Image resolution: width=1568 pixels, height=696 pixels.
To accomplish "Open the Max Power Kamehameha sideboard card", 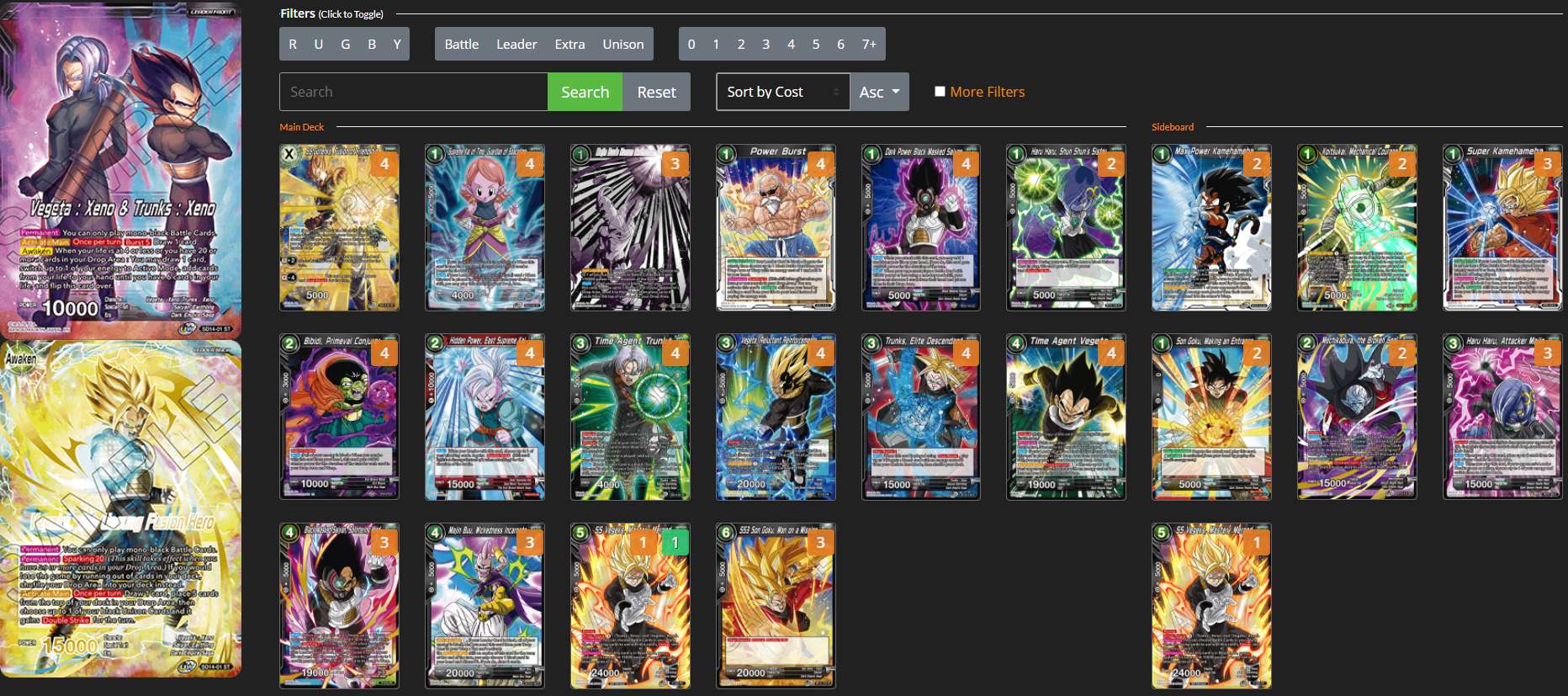I will pyautogui.click(x=1211, y=227).
